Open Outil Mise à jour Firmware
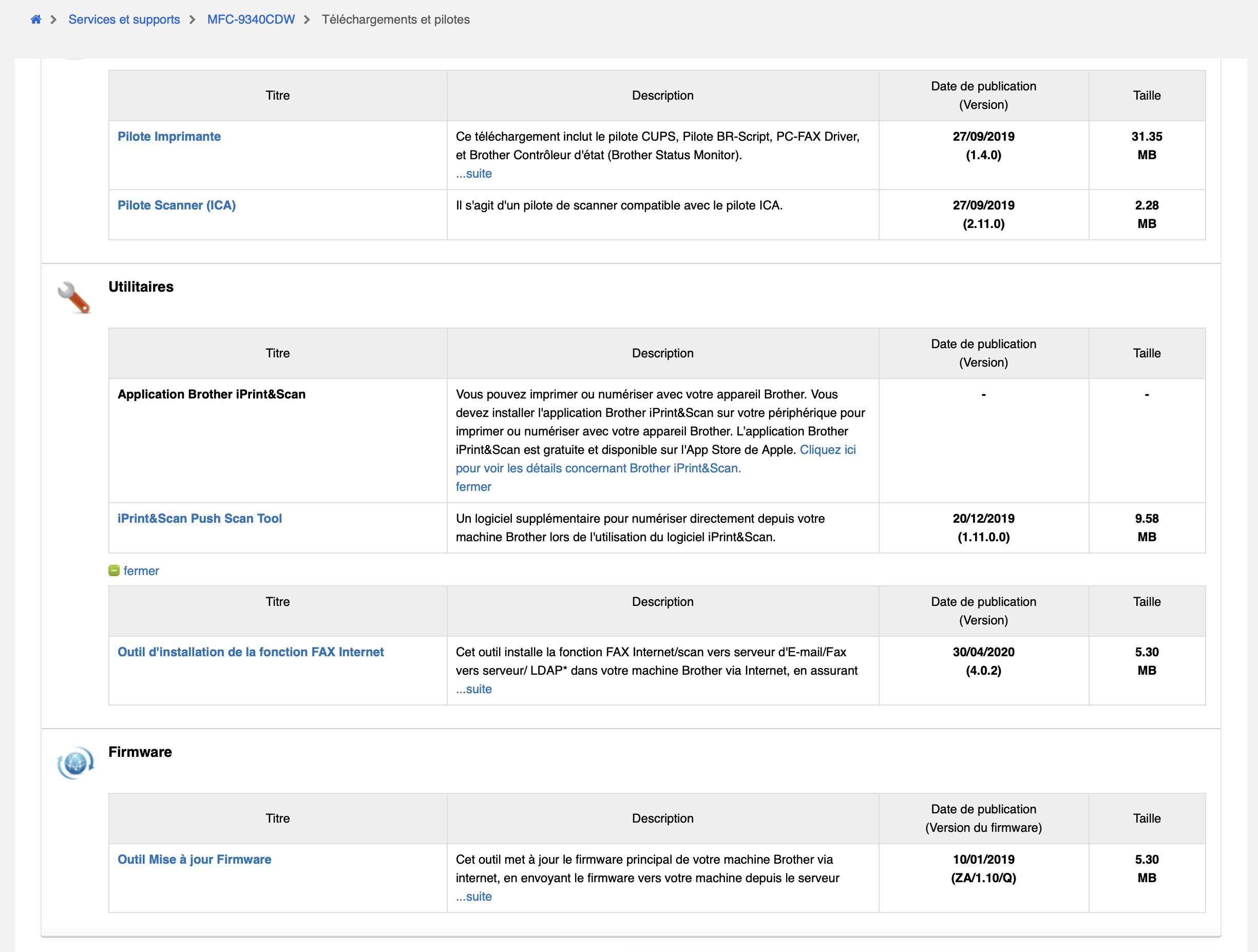1258x952 pixels. coord(194,859)
